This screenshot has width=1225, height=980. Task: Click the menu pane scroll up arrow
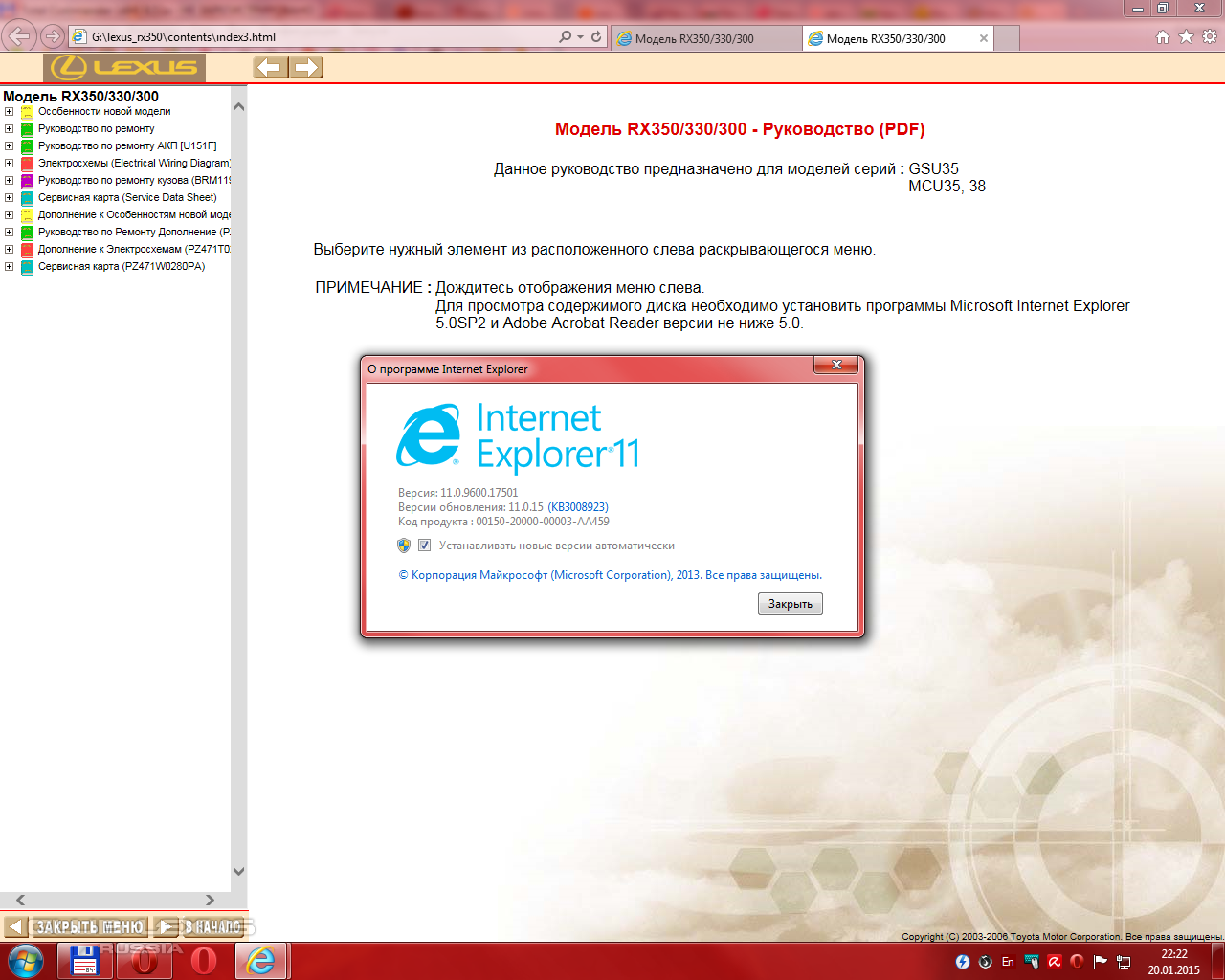239,106
